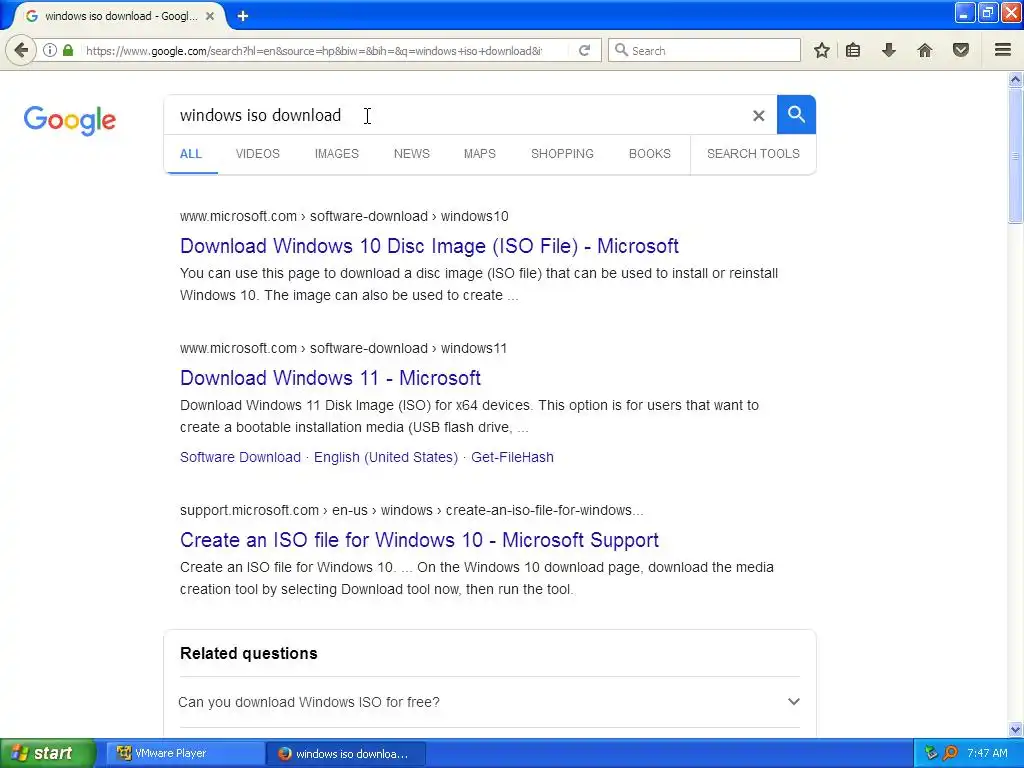Click the system tray orange magnifier icon
The height and width of the screenshot is (768, 1024).
tap(951, 753)
